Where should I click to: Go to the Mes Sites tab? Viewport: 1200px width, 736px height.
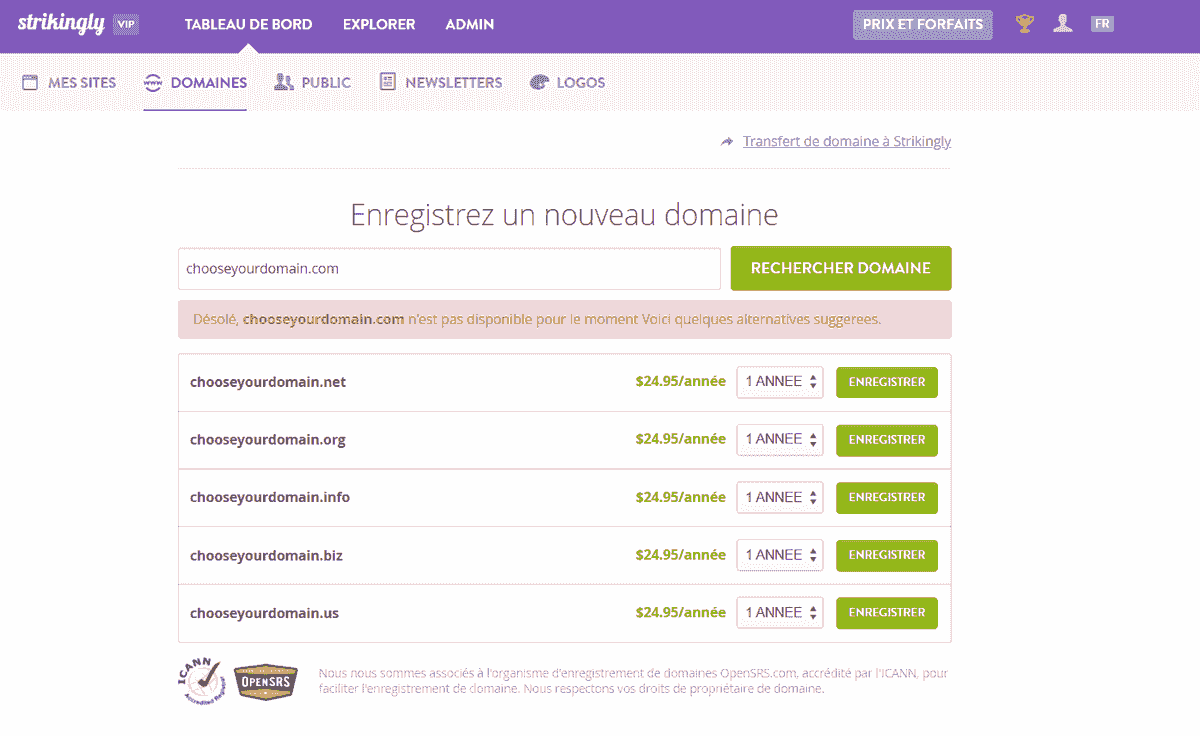(69, 82)
